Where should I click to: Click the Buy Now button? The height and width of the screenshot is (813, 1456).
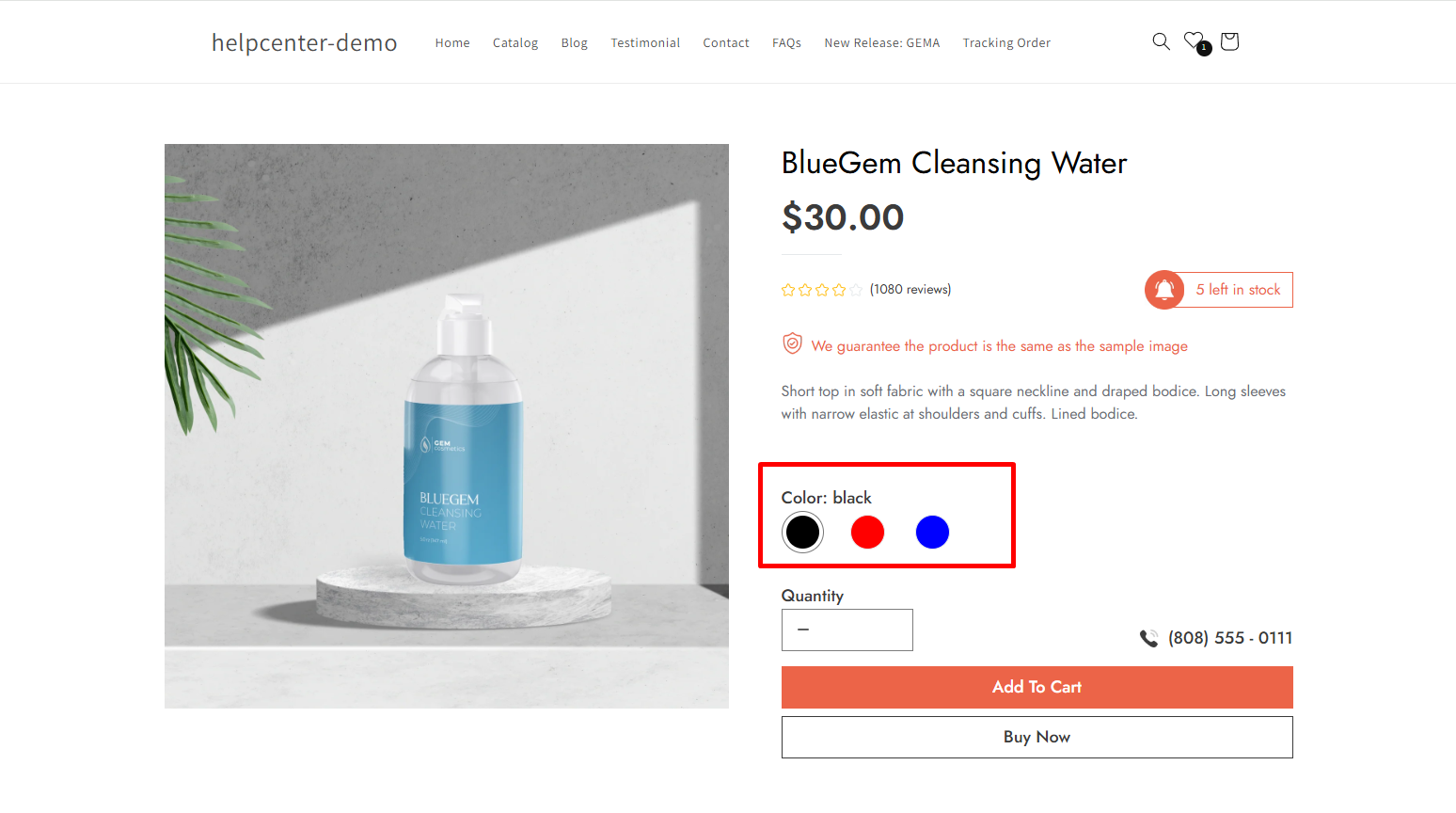tap(1037, 738)
